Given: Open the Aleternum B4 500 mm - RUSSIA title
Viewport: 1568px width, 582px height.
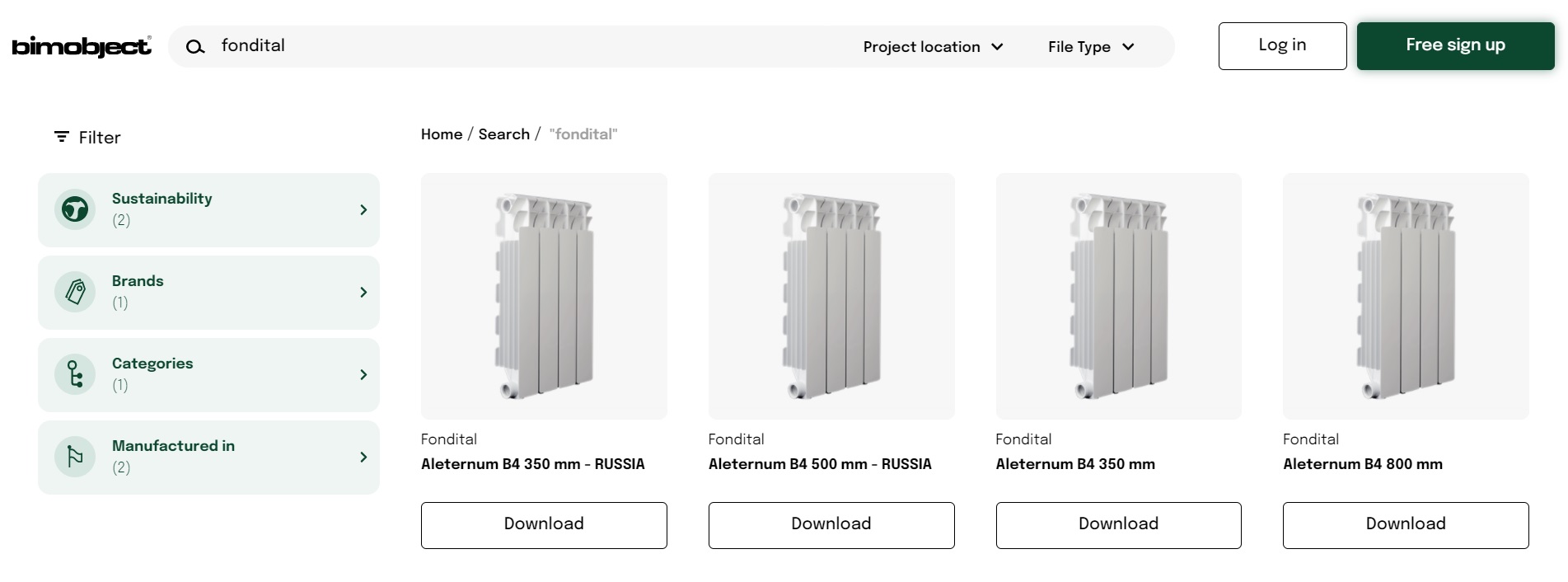Looking at the screenshot, I should click(x=820, y=464).
